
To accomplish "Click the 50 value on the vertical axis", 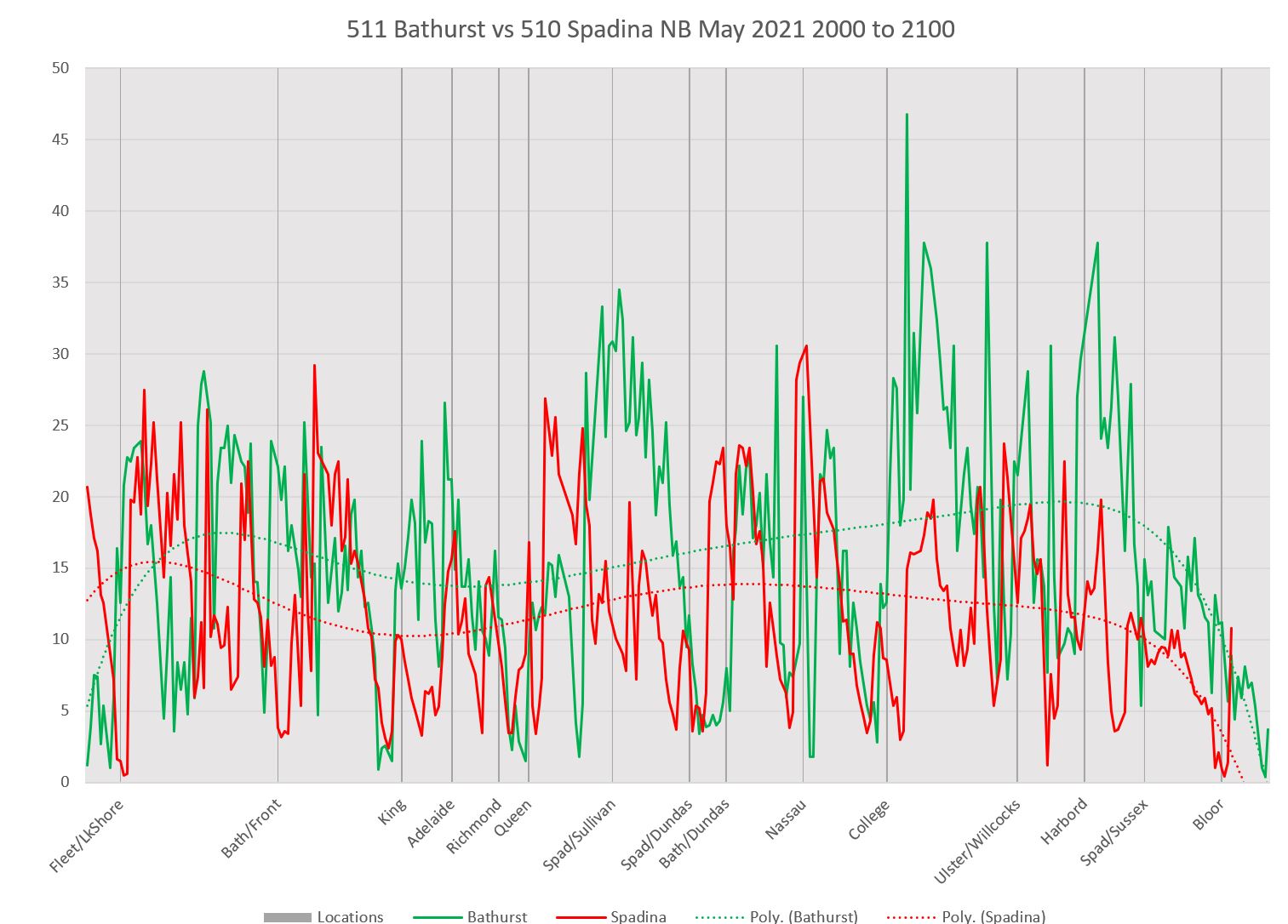I will 60,68.
